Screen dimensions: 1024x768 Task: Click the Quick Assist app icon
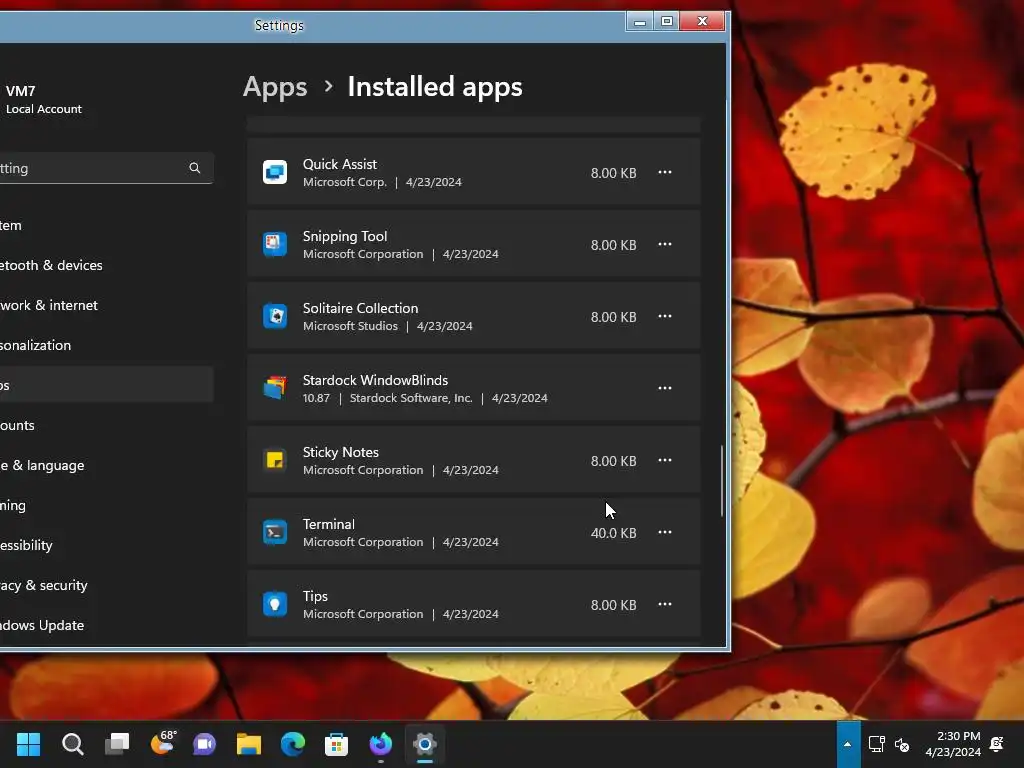(x=275, y=172)
